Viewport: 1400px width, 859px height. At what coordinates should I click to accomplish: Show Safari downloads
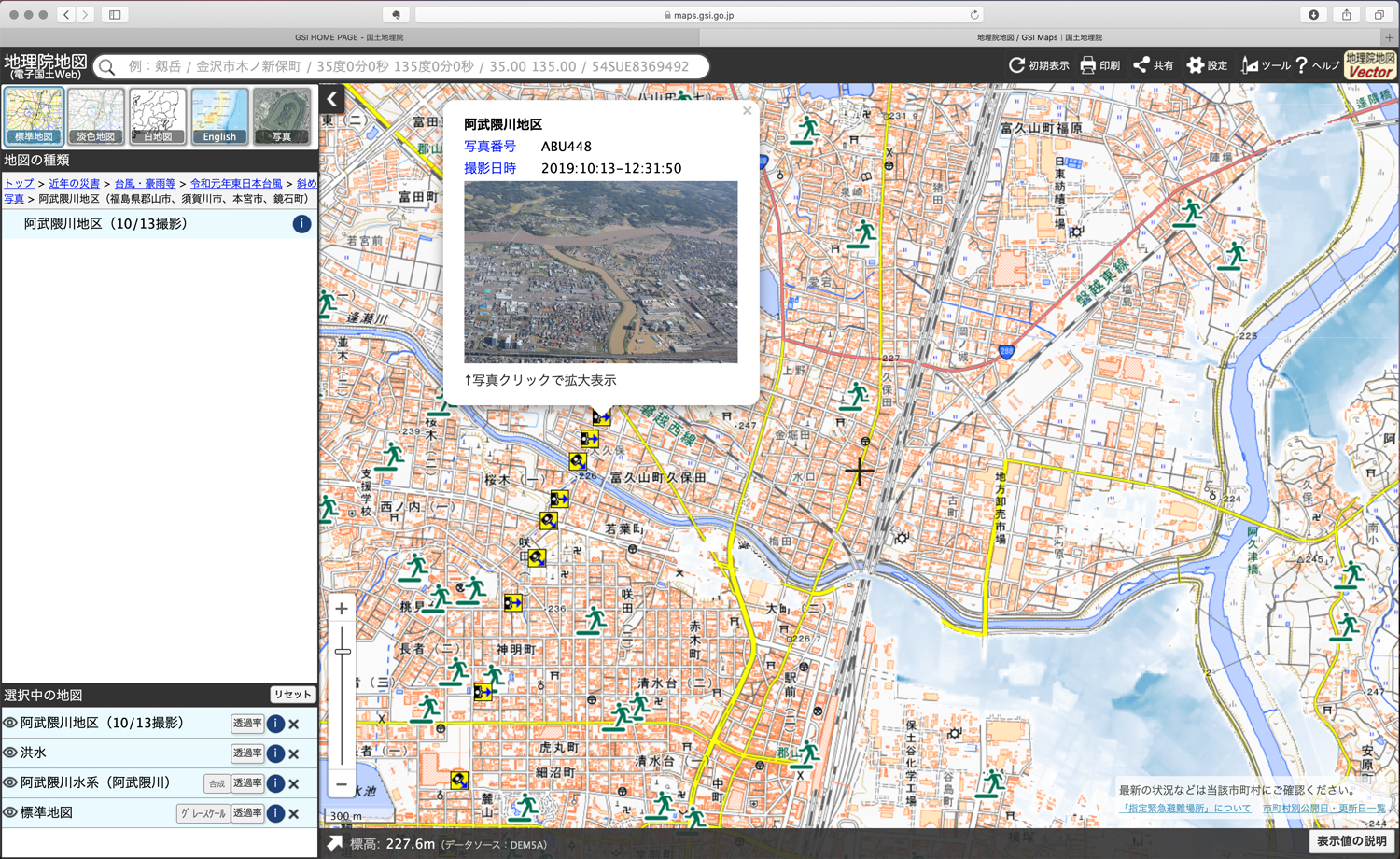(x=1313, y=15)
